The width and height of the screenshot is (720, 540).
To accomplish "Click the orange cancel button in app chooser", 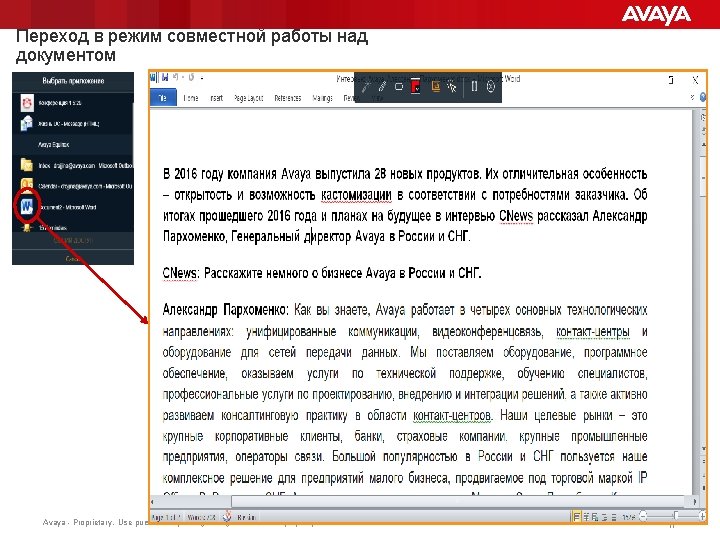I will 73,259.
